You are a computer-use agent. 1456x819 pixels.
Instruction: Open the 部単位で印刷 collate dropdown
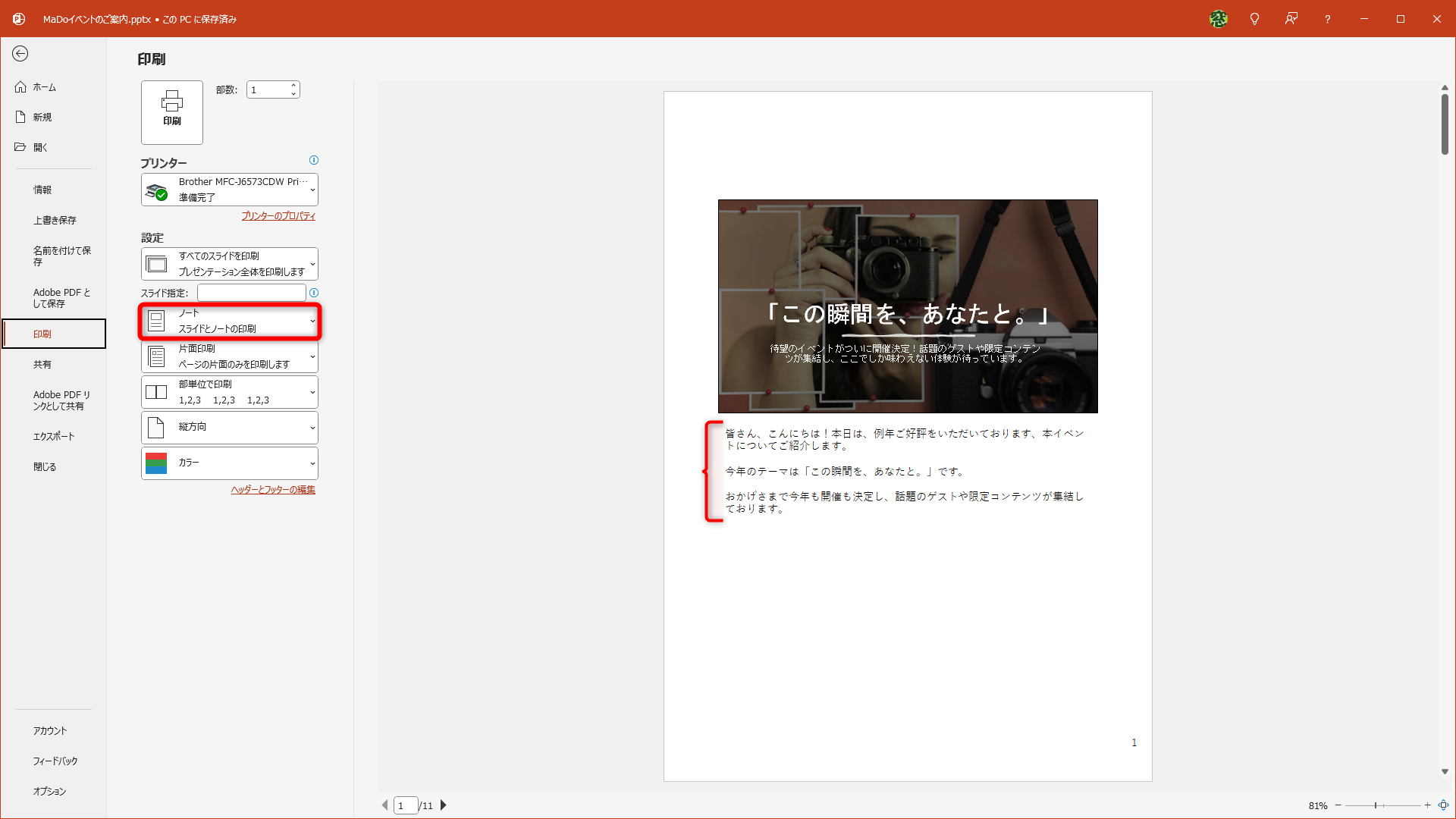click(x=229, y=391)
